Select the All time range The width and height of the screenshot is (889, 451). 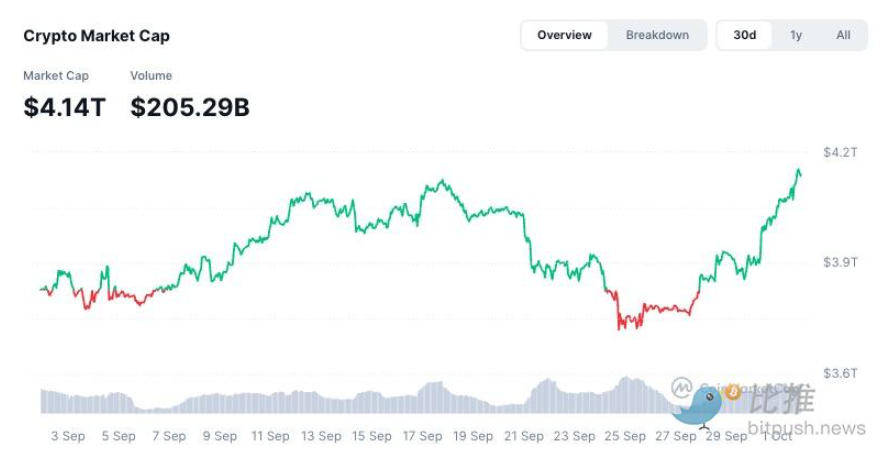click(x=843, y=35)
